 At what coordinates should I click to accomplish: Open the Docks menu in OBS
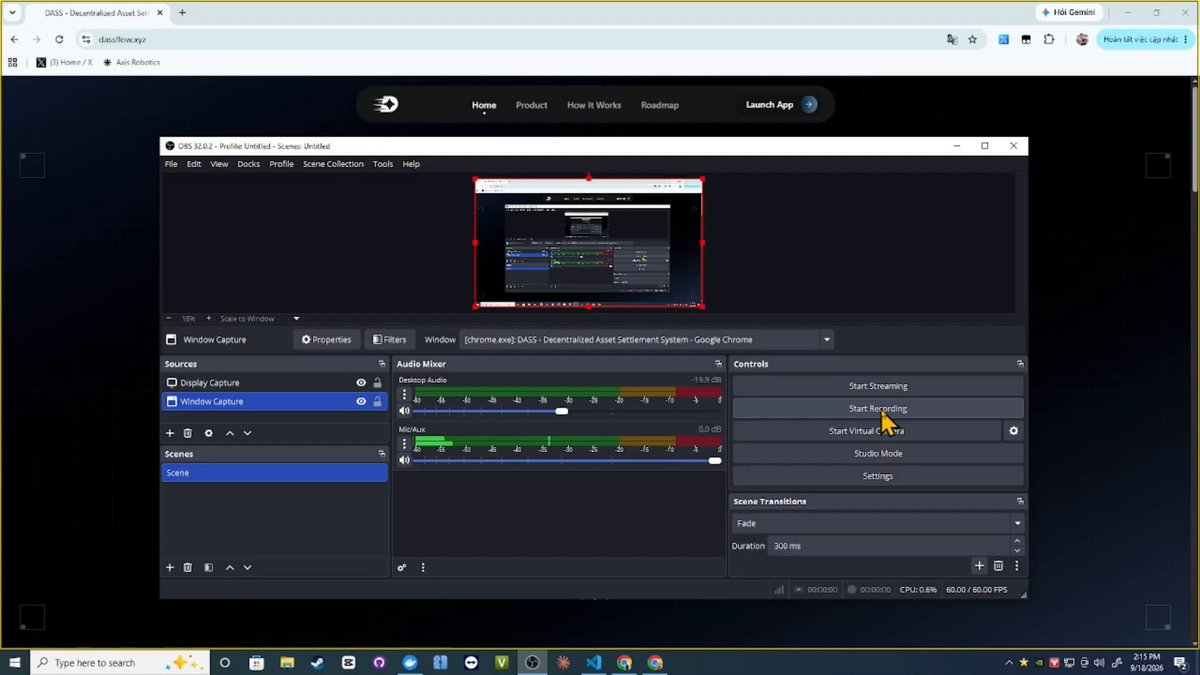pos(249,164)
